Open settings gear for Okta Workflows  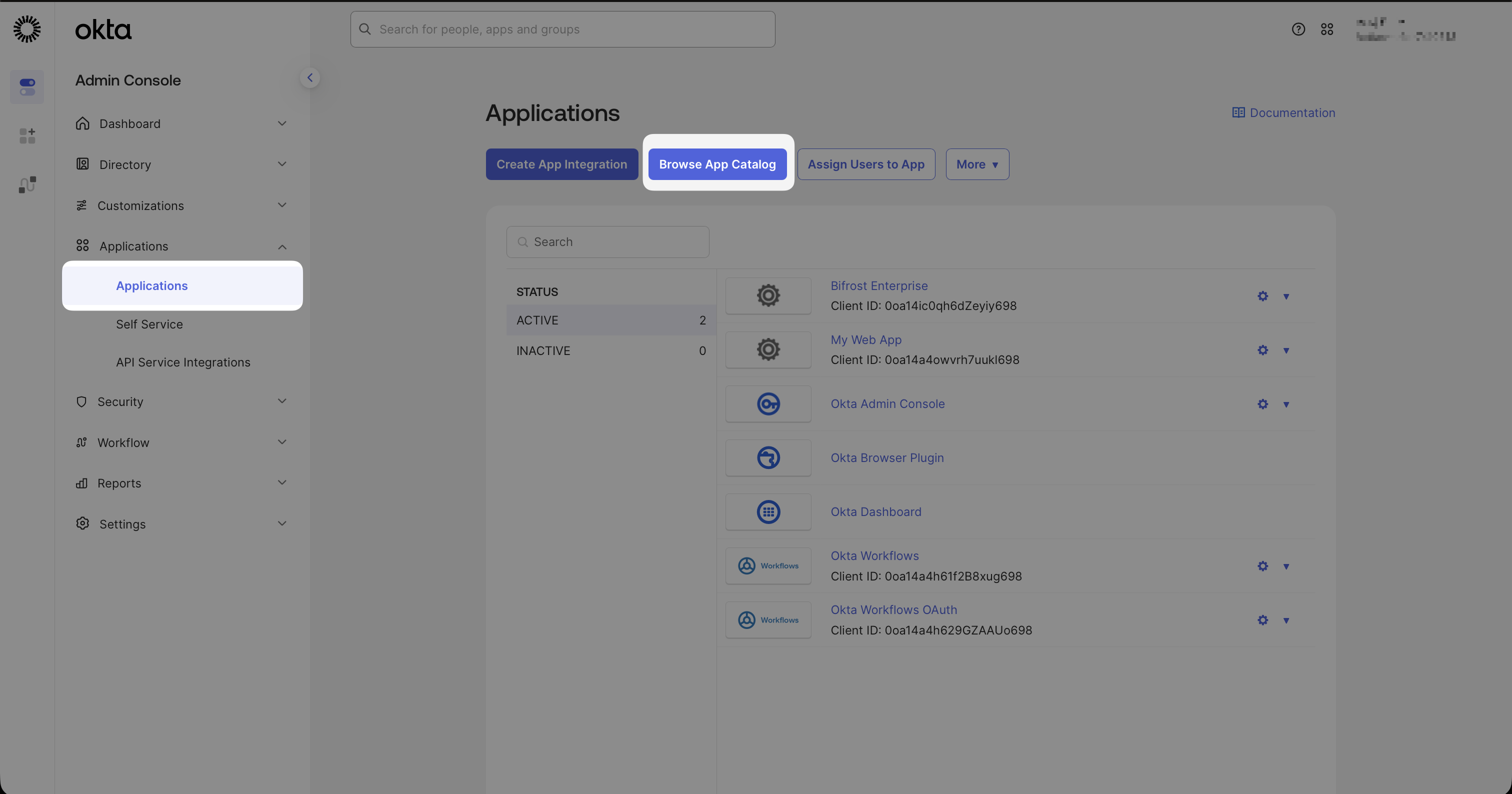[1262, 566]
